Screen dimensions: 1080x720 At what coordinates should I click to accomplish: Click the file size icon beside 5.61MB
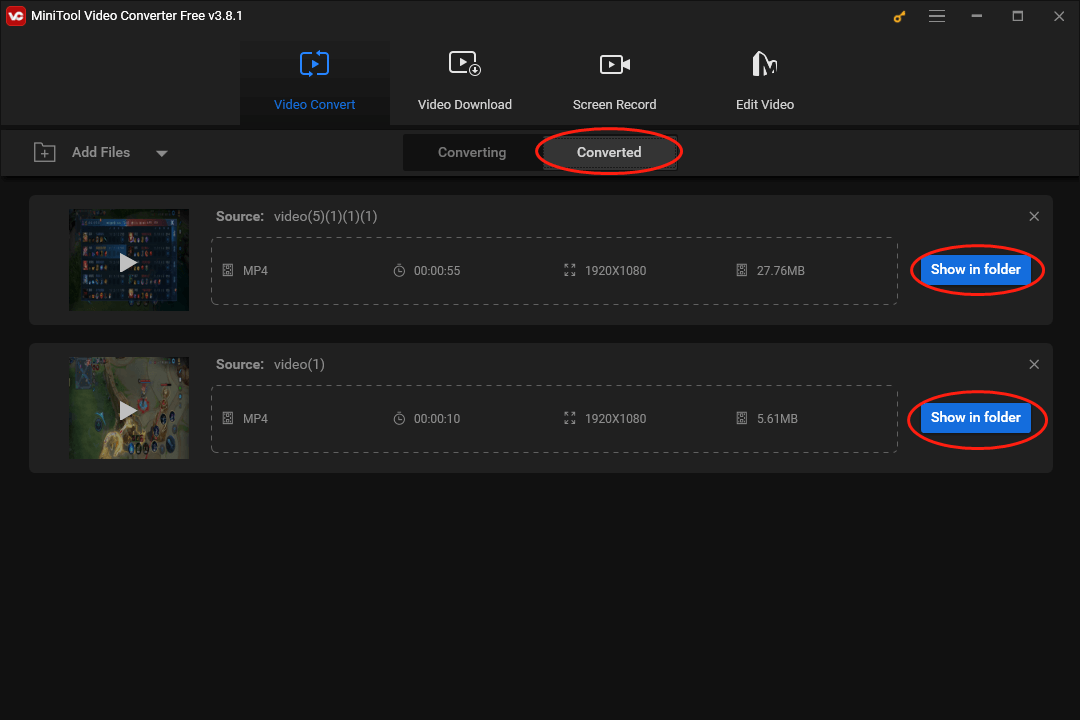[742, 418]
